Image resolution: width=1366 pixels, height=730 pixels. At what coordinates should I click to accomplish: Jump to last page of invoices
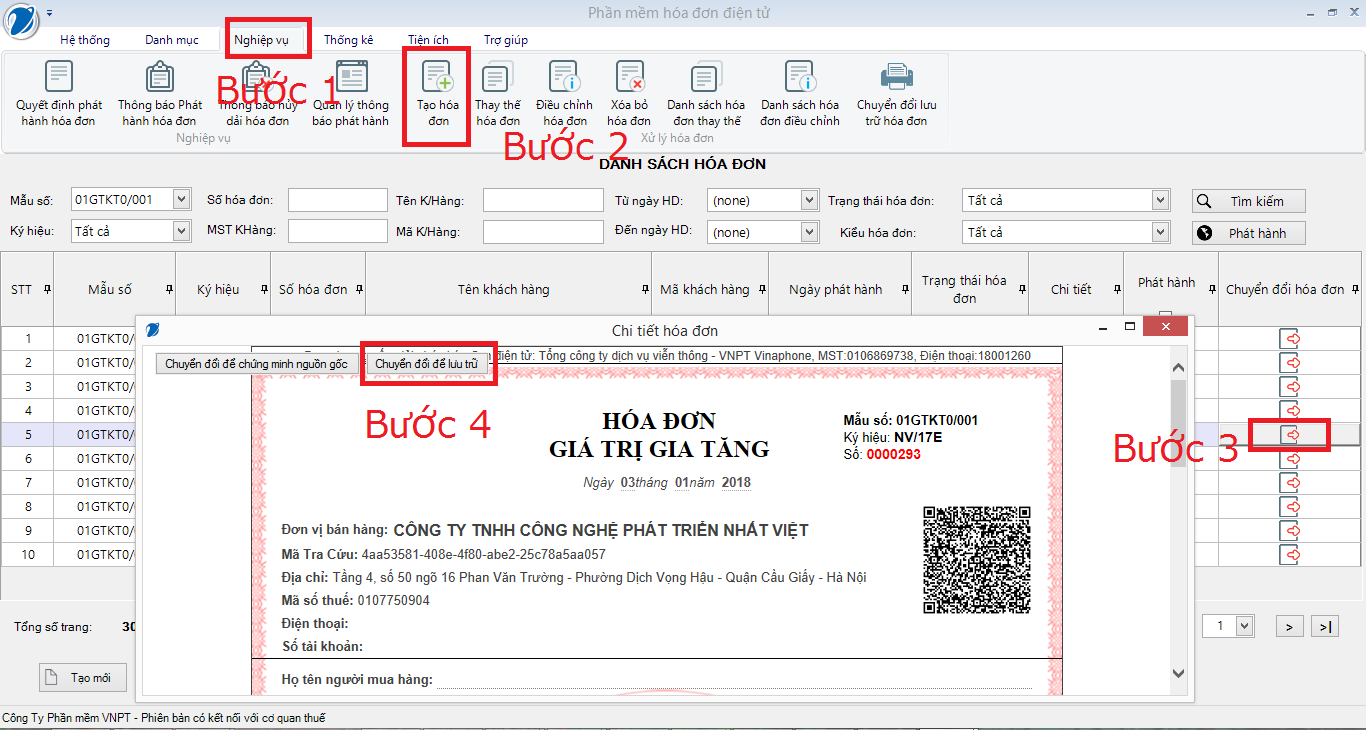click(x=1325, y=626)
